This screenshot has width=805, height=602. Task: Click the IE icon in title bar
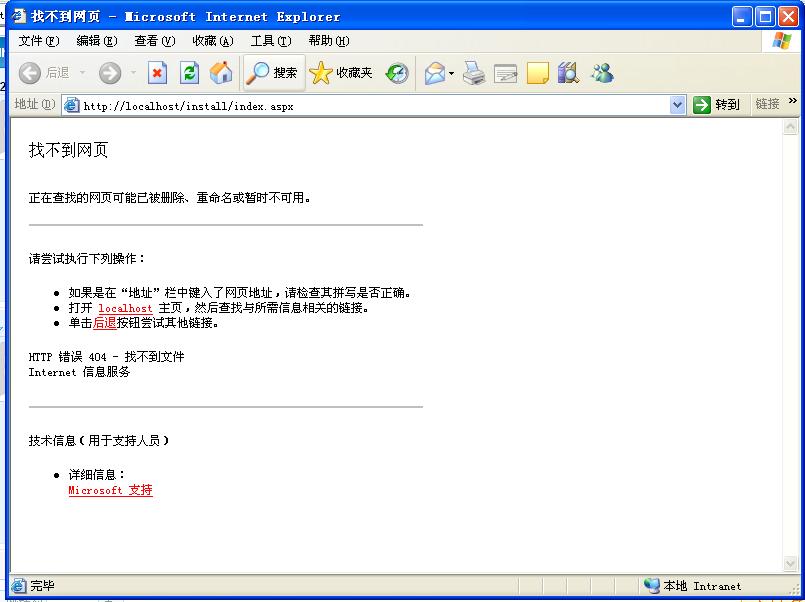(x=19, y=16)
